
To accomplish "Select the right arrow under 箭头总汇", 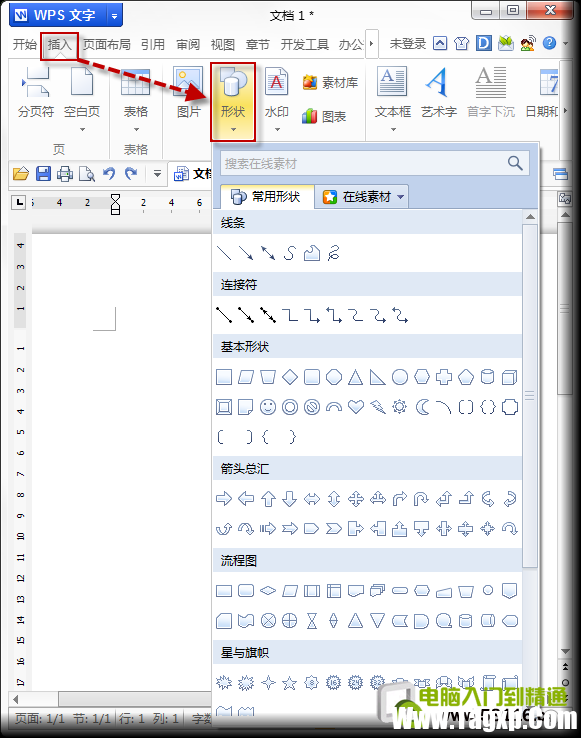I will [224, 498].
